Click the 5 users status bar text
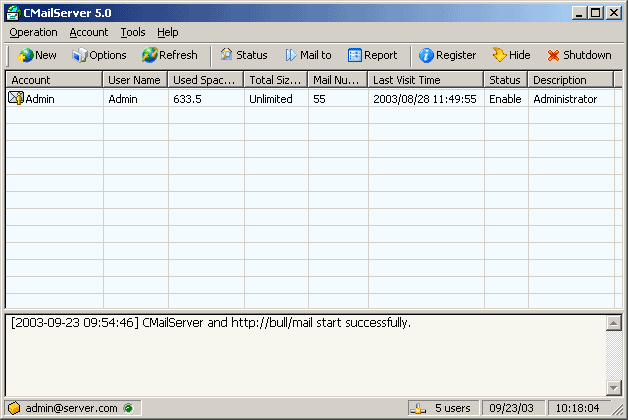This screenshot has height=420, width=628. click(453, 408)
